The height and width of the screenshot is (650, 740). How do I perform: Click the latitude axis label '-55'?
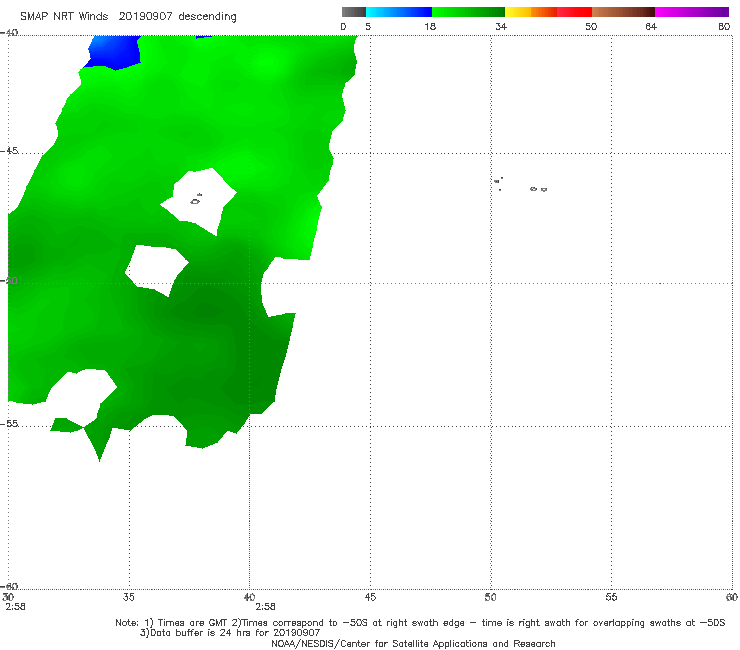point(9,423)
